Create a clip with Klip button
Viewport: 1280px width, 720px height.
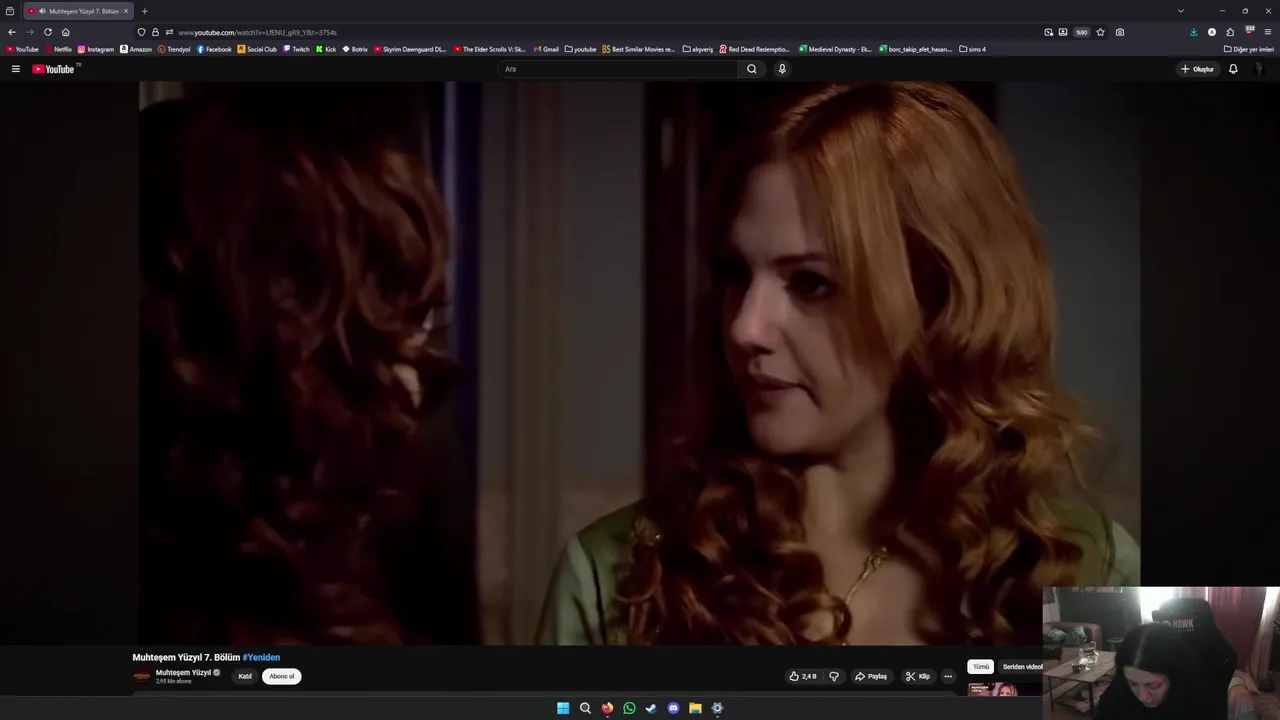click(918, 676)
